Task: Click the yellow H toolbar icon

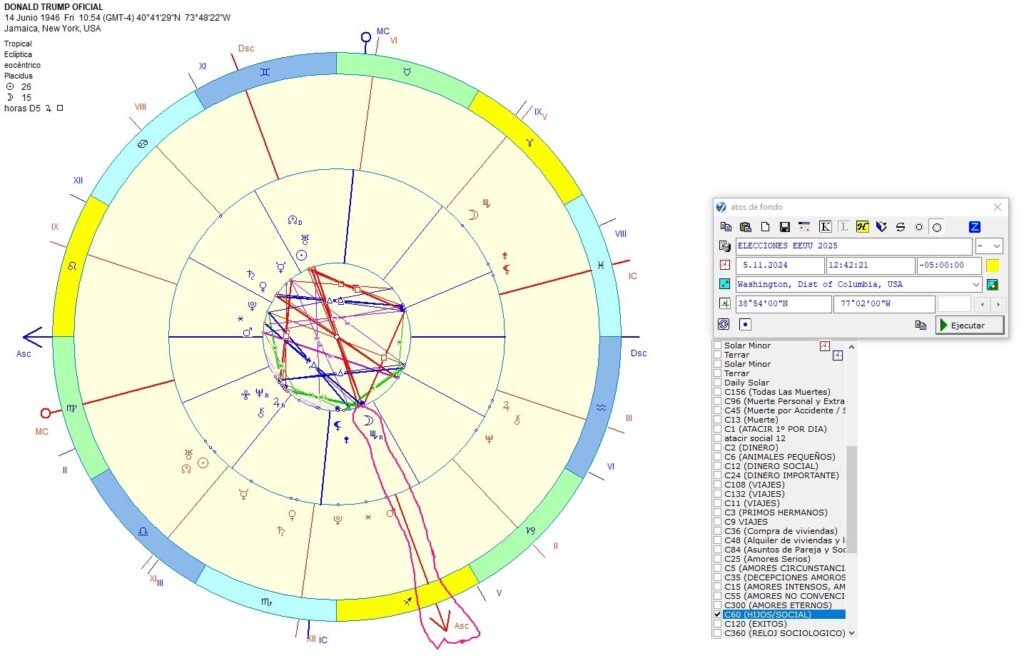Action: point(862,227)
